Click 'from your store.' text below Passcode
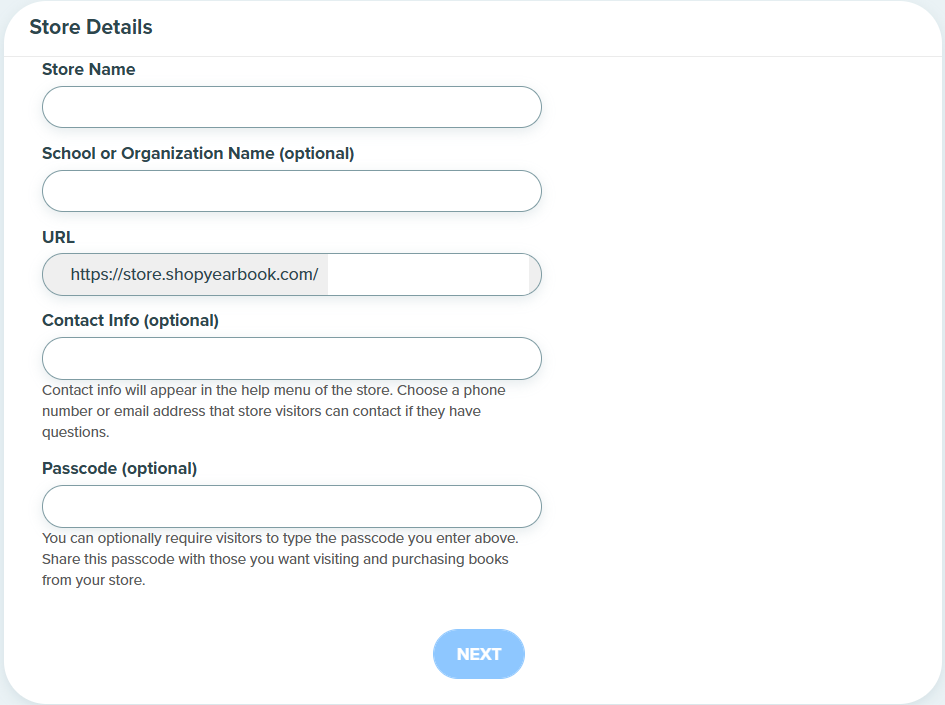Screen dimensions: 945x705 click(x=93, y=580)
